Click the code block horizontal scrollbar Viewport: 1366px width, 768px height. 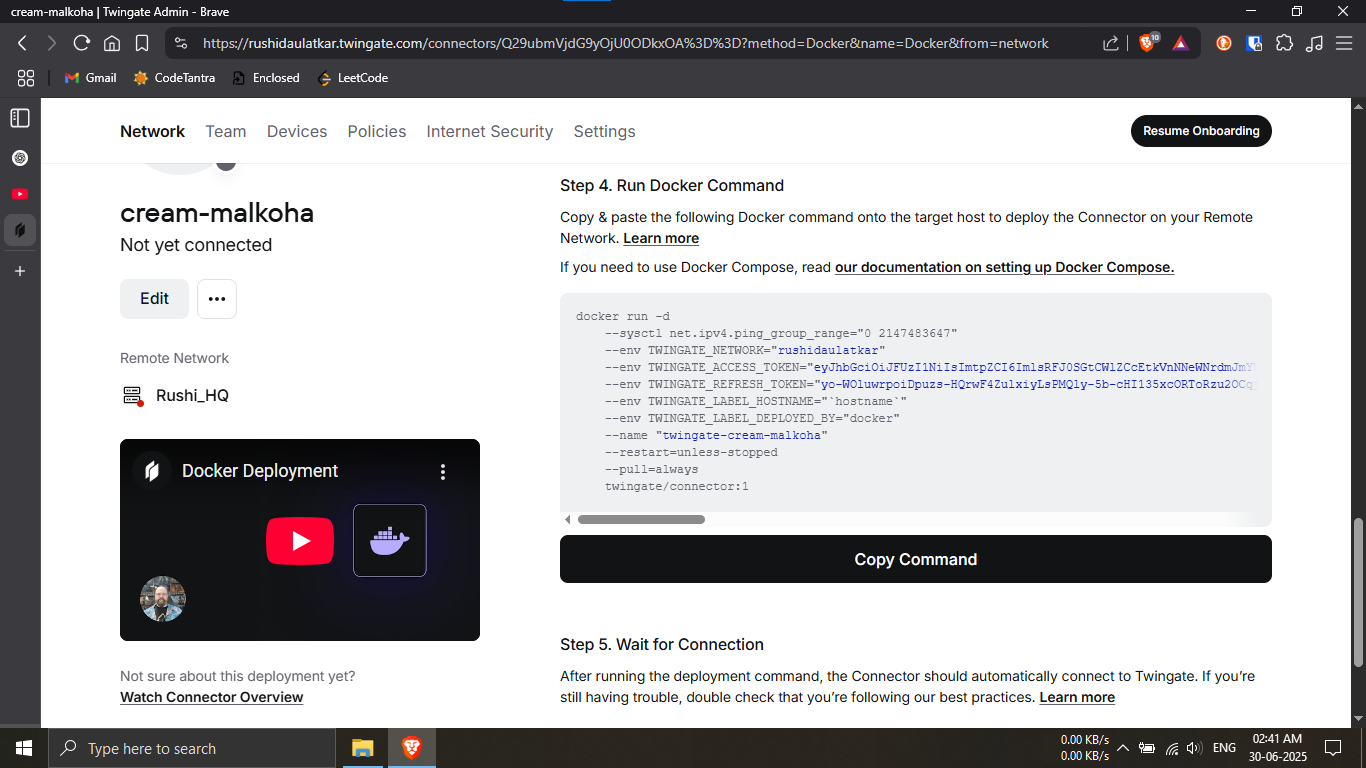click(641, 519)
